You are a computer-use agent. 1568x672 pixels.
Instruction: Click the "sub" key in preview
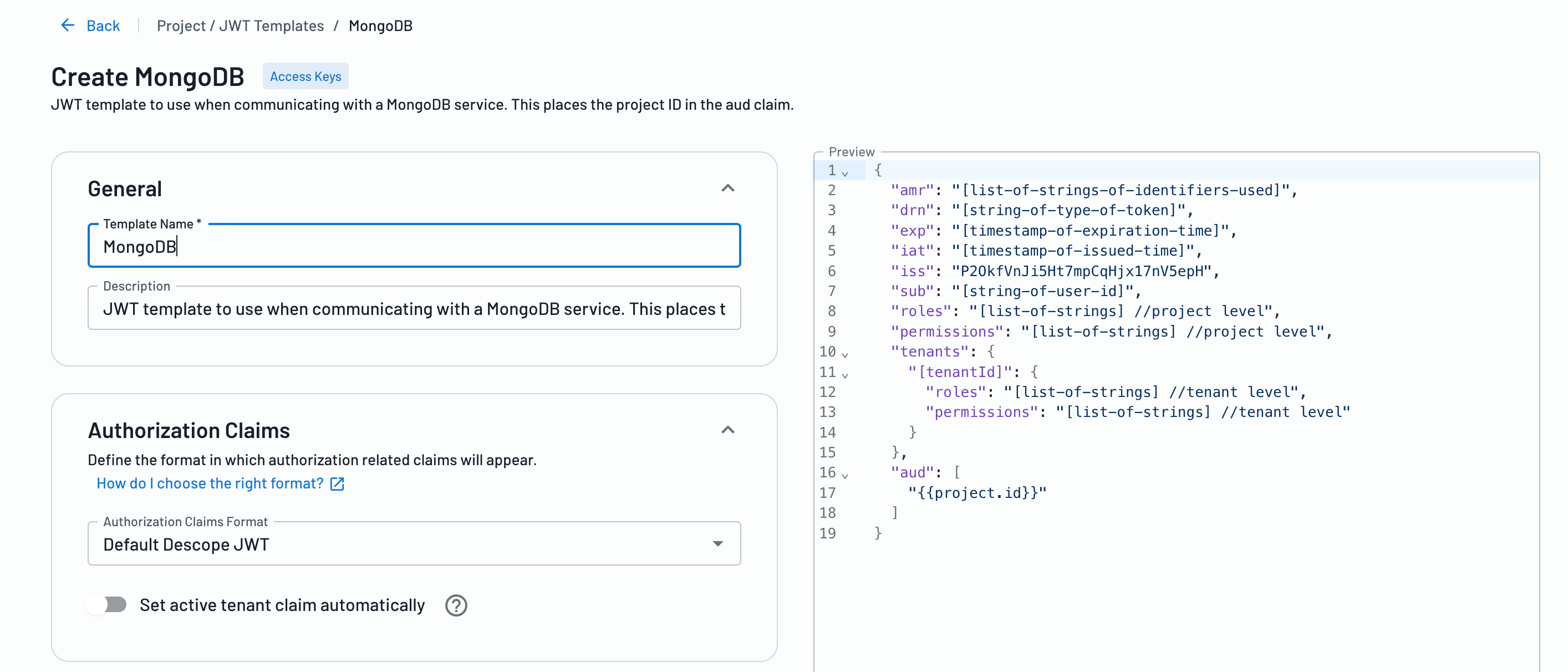[x=912, y=291]
